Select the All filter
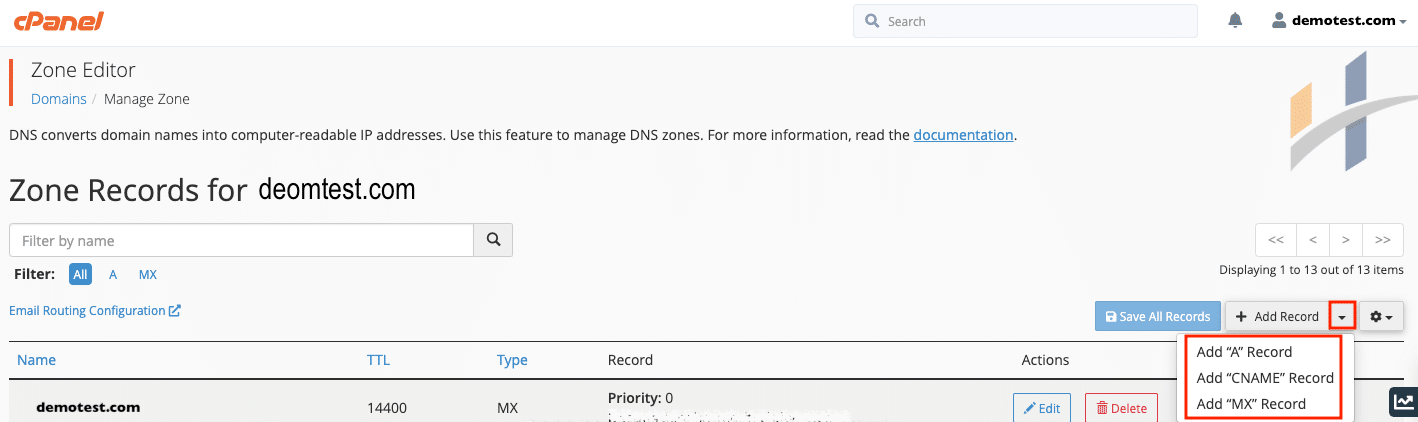 pos(81,274)
